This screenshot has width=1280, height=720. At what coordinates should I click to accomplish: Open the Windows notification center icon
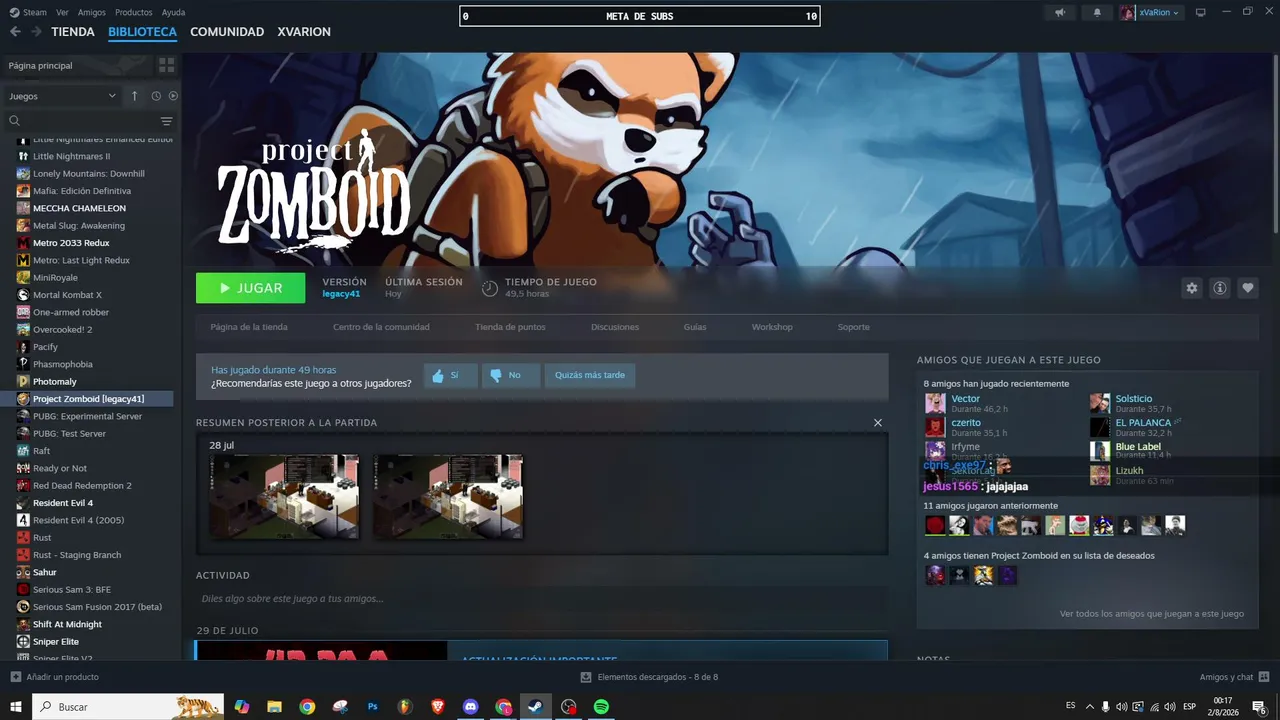click(1259, 707)
